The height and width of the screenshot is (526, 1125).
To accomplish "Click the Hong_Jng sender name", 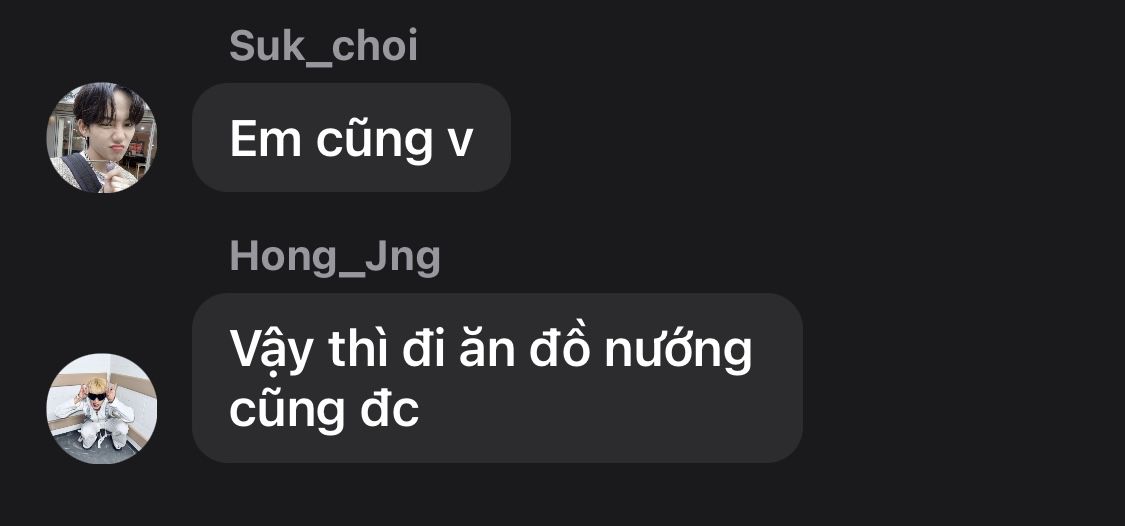I will (334, 257).
